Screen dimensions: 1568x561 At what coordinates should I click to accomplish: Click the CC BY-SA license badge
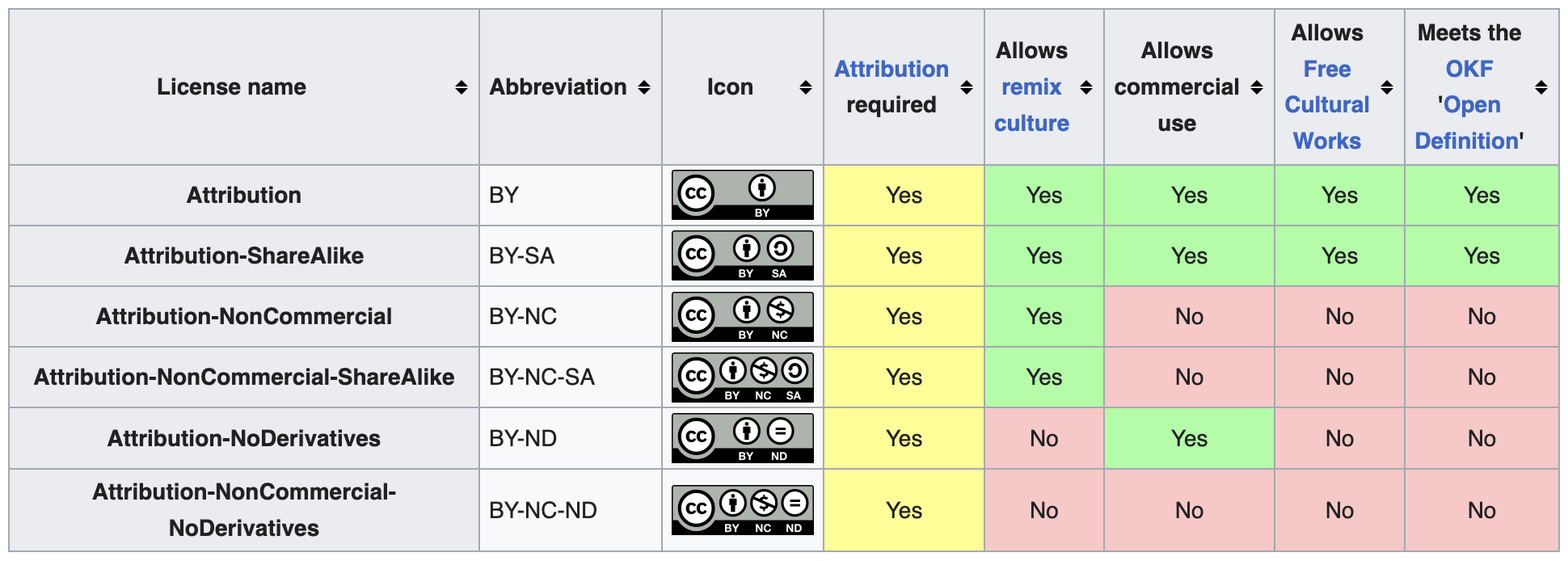coord(742,255)
